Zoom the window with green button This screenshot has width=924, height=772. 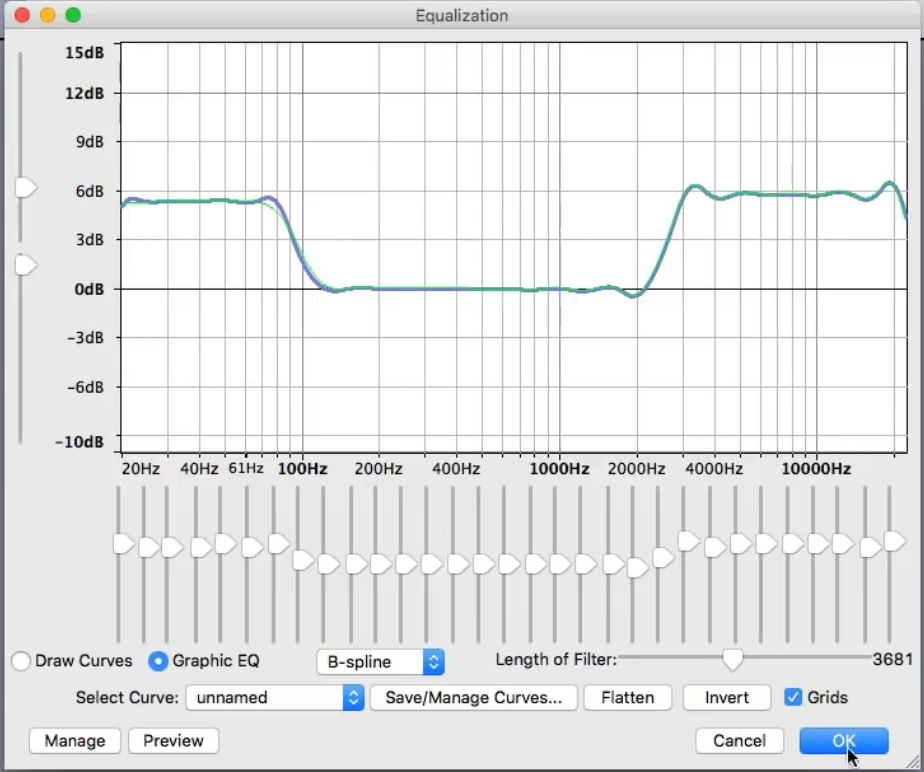[73, 15]
